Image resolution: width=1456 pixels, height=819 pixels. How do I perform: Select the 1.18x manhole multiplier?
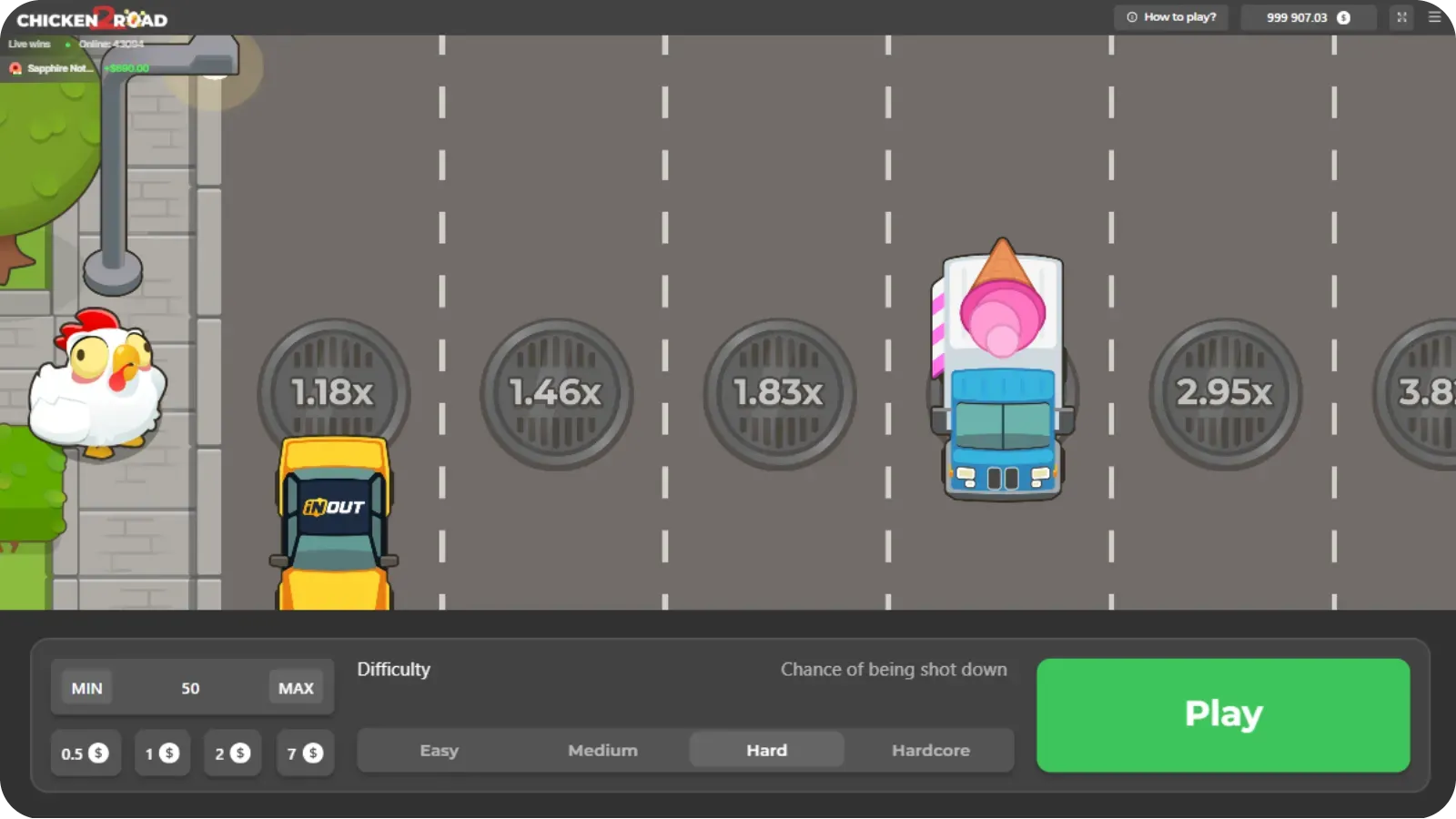[x=333, y=393]
